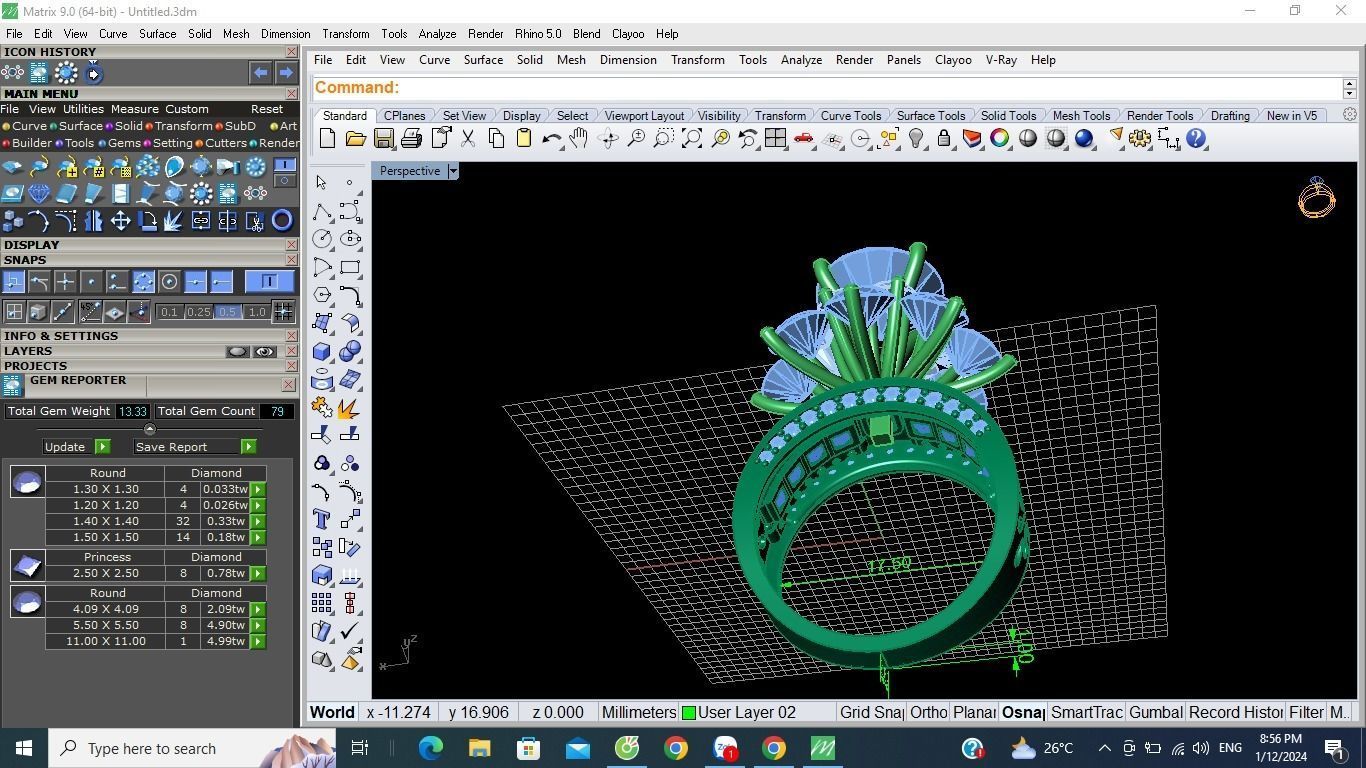The image size is (1366, 768).
Task: Open the Clayoo menu in the Rhino menu bar
Action: tap(953, 60)
